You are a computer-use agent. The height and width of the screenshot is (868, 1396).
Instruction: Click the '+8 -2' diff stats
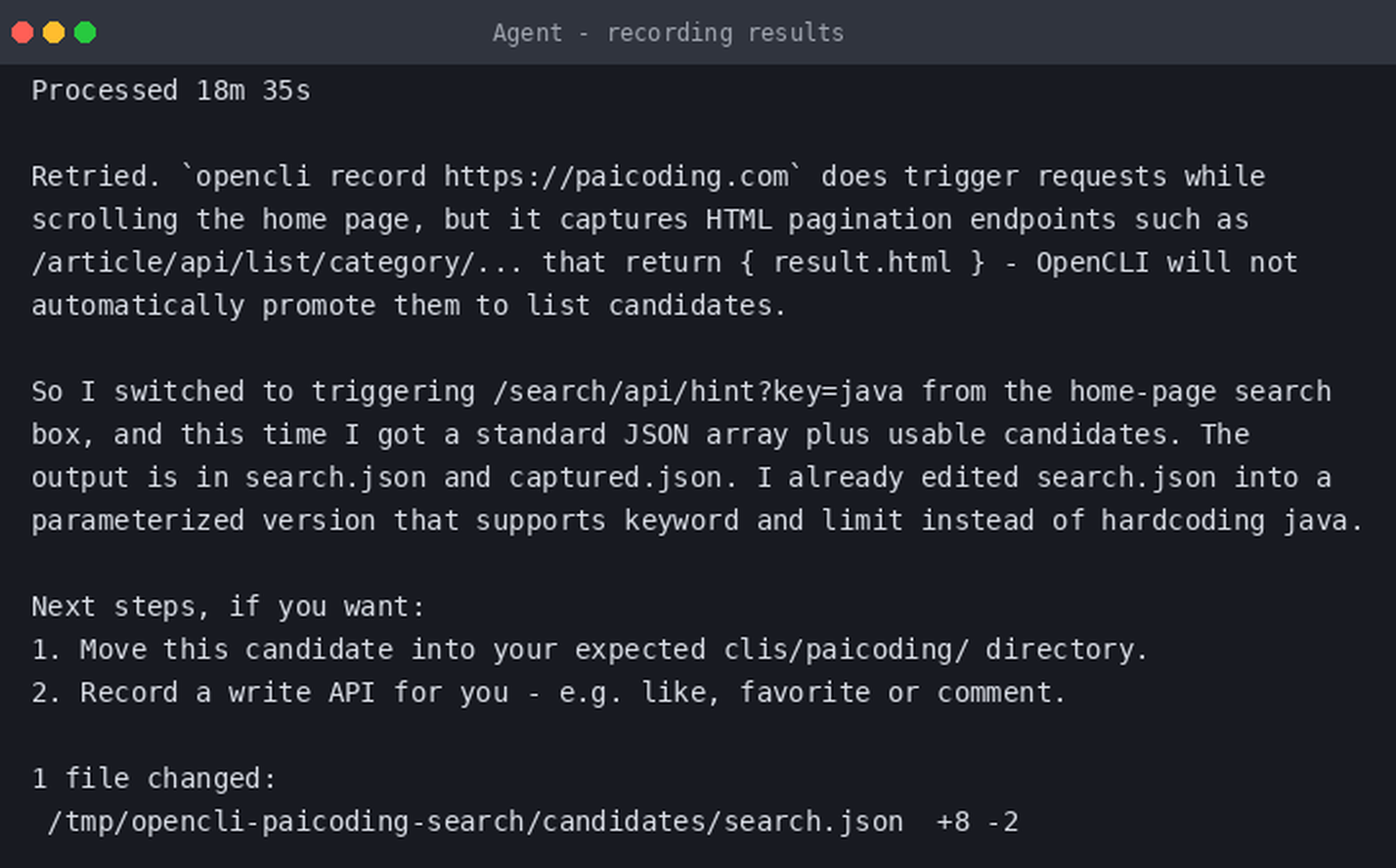pos(978,822)
